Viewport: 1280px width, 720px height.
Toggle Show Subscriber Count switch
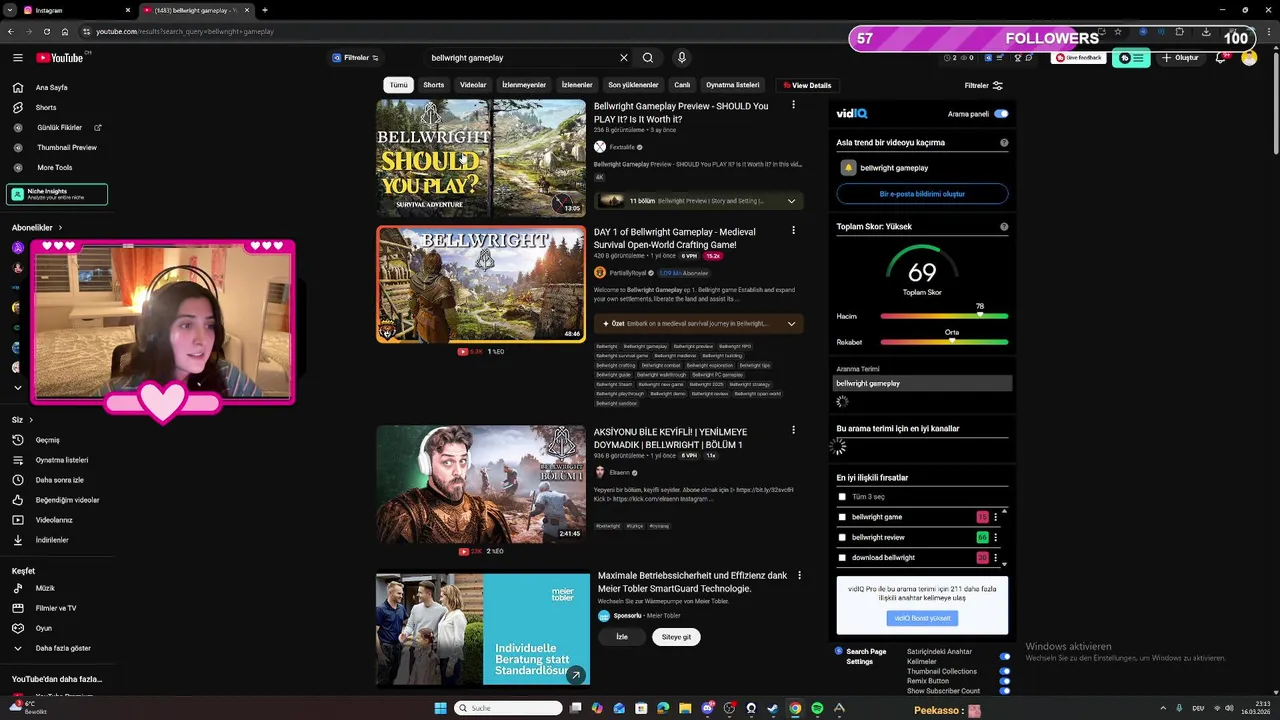pos(1005,691)
